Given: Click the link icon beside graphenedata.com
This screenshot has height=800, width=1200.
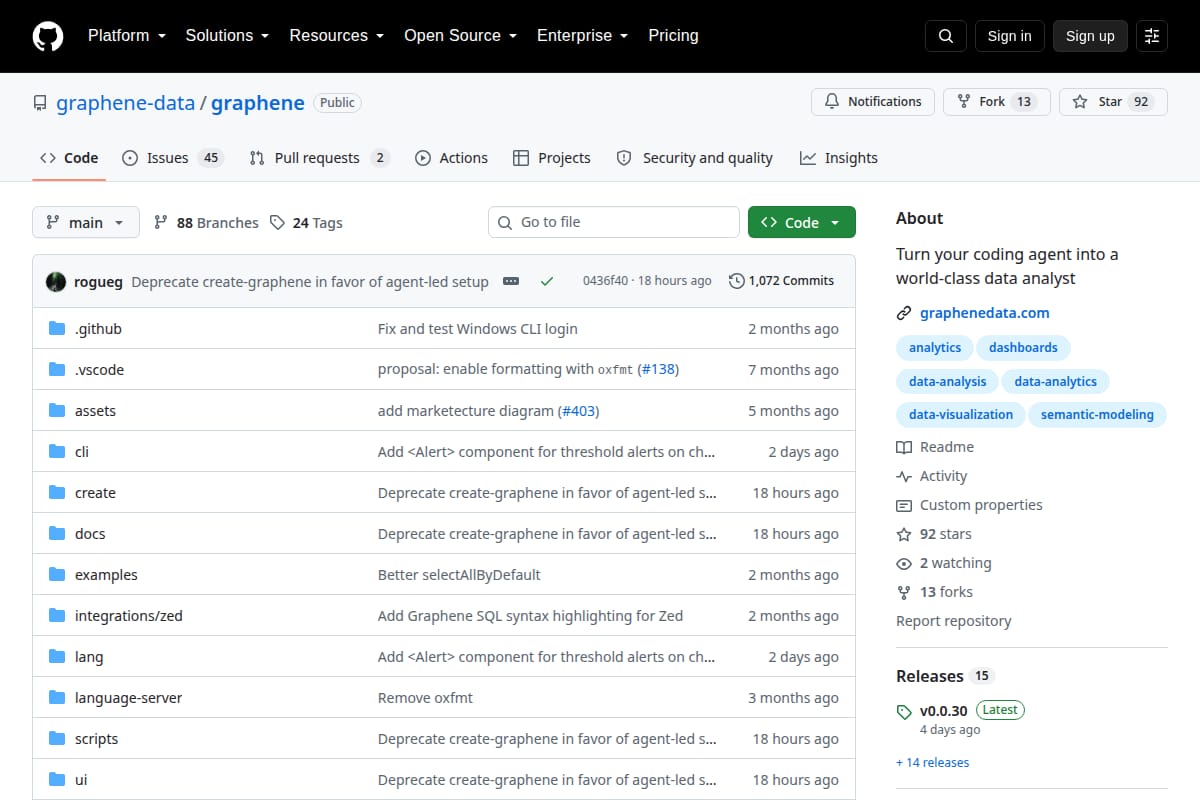Looking at the screenshot, I should (904, 313).
